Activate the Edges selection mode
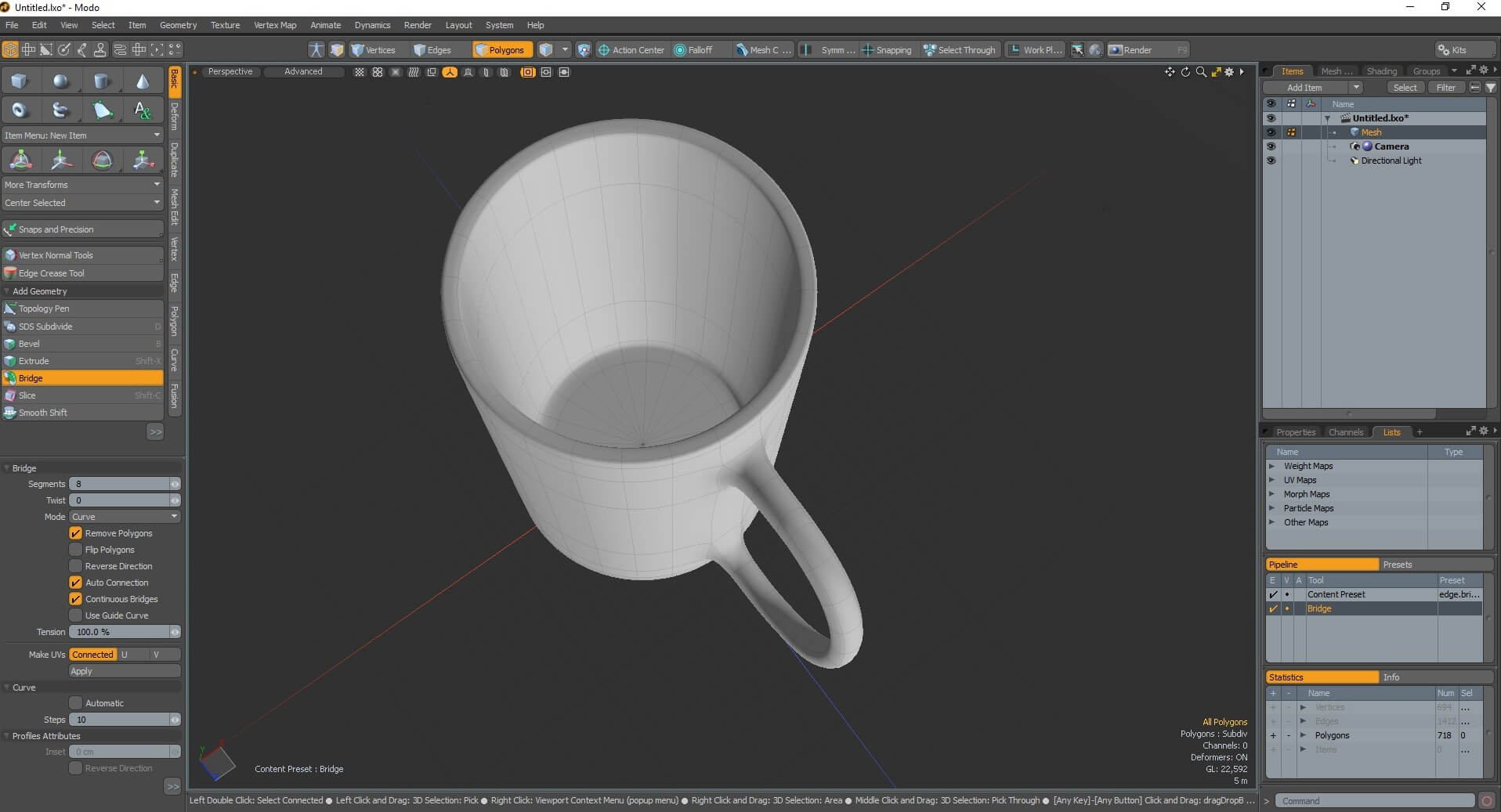Image resolution: width=1501 pixels, height=812 pixels. 432,49
